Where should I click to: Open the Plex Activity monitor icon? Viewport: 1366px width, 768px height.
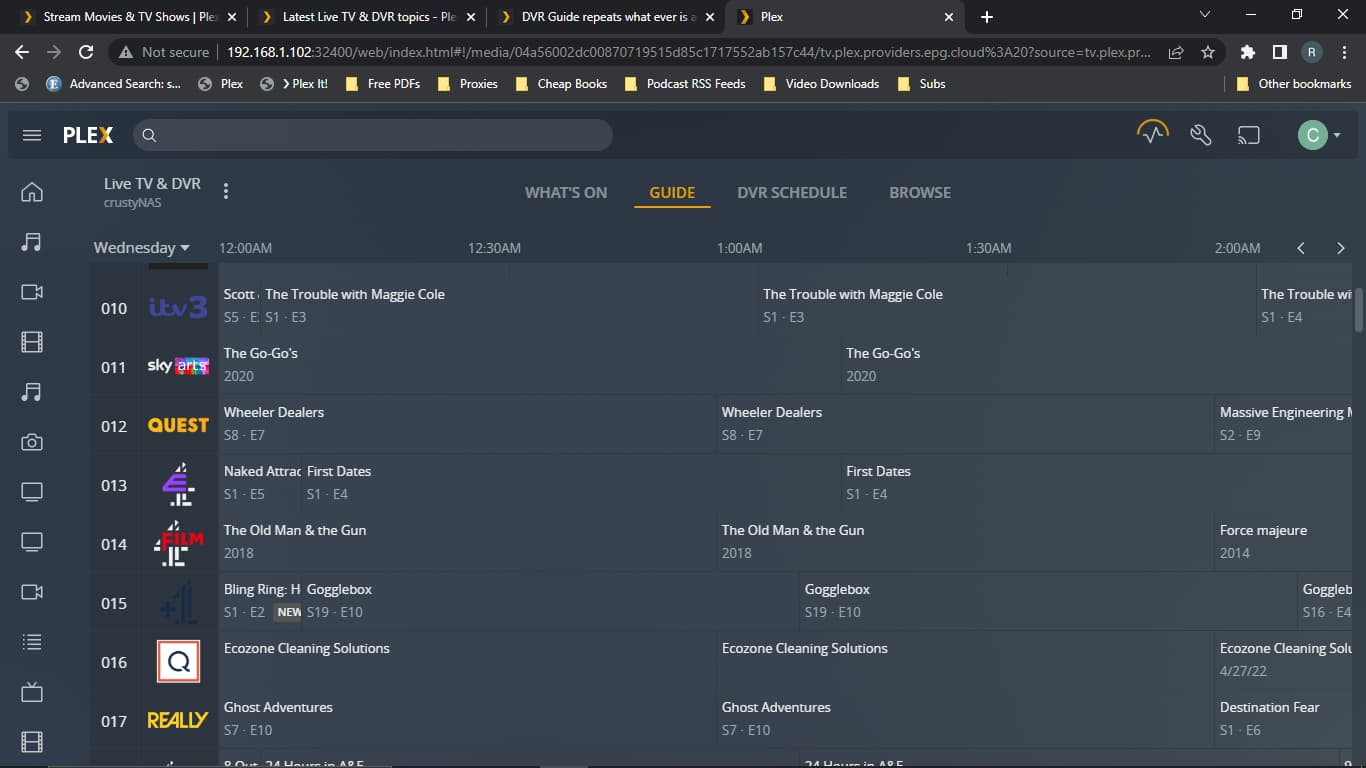[x=1153, y=134]
